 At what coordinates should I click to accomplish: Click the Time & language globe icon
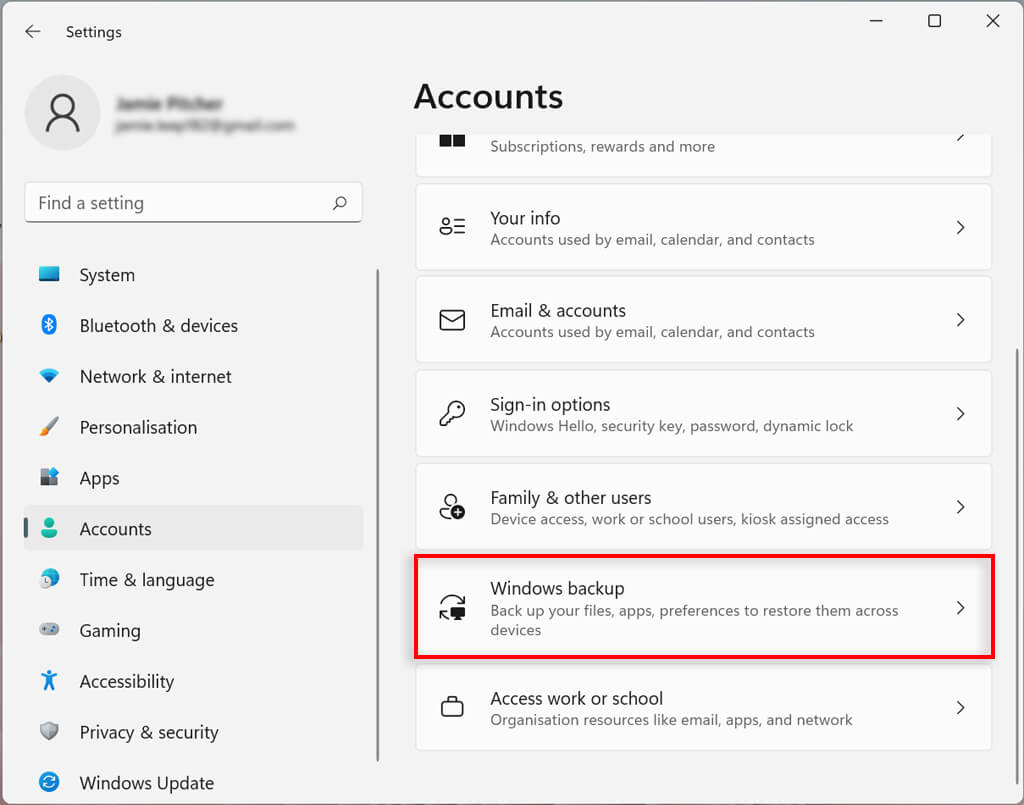tap(49, 579)
